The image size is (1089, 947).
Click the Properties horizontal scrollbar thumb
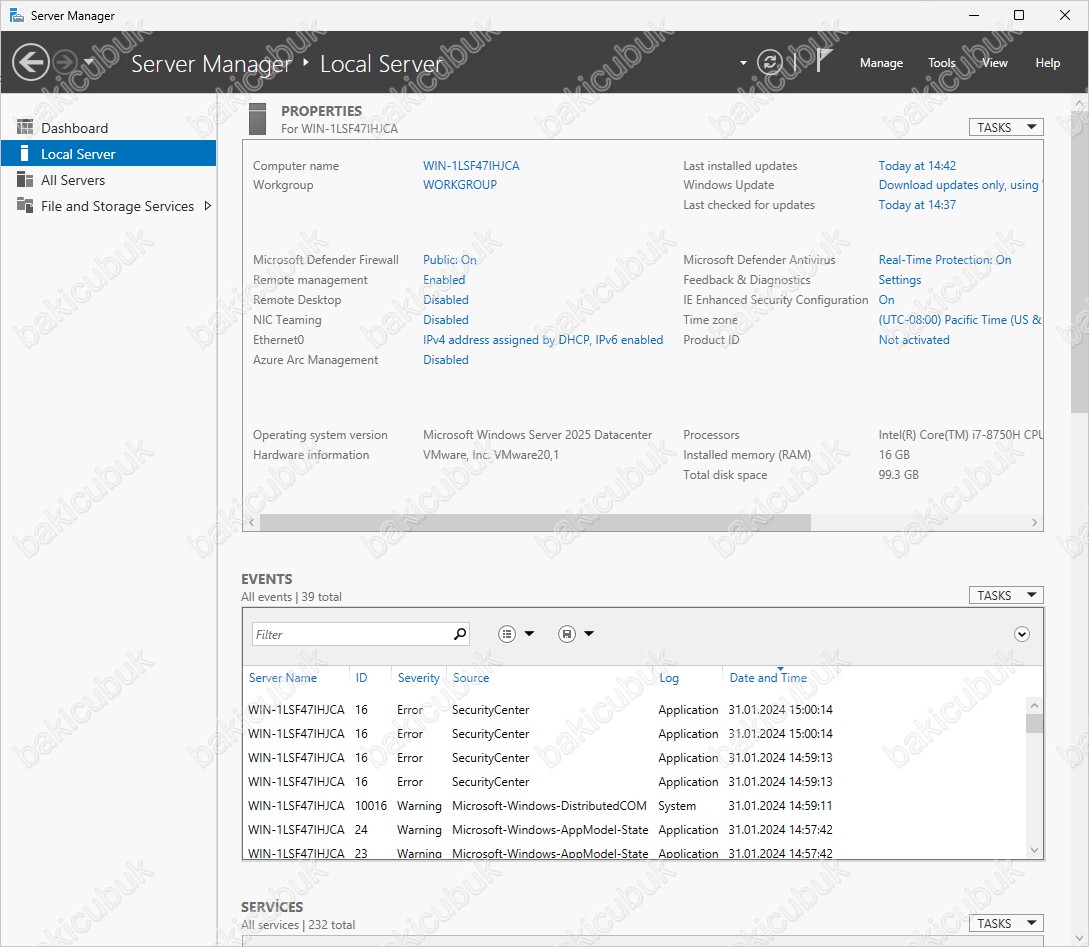[x=535, y=523]
